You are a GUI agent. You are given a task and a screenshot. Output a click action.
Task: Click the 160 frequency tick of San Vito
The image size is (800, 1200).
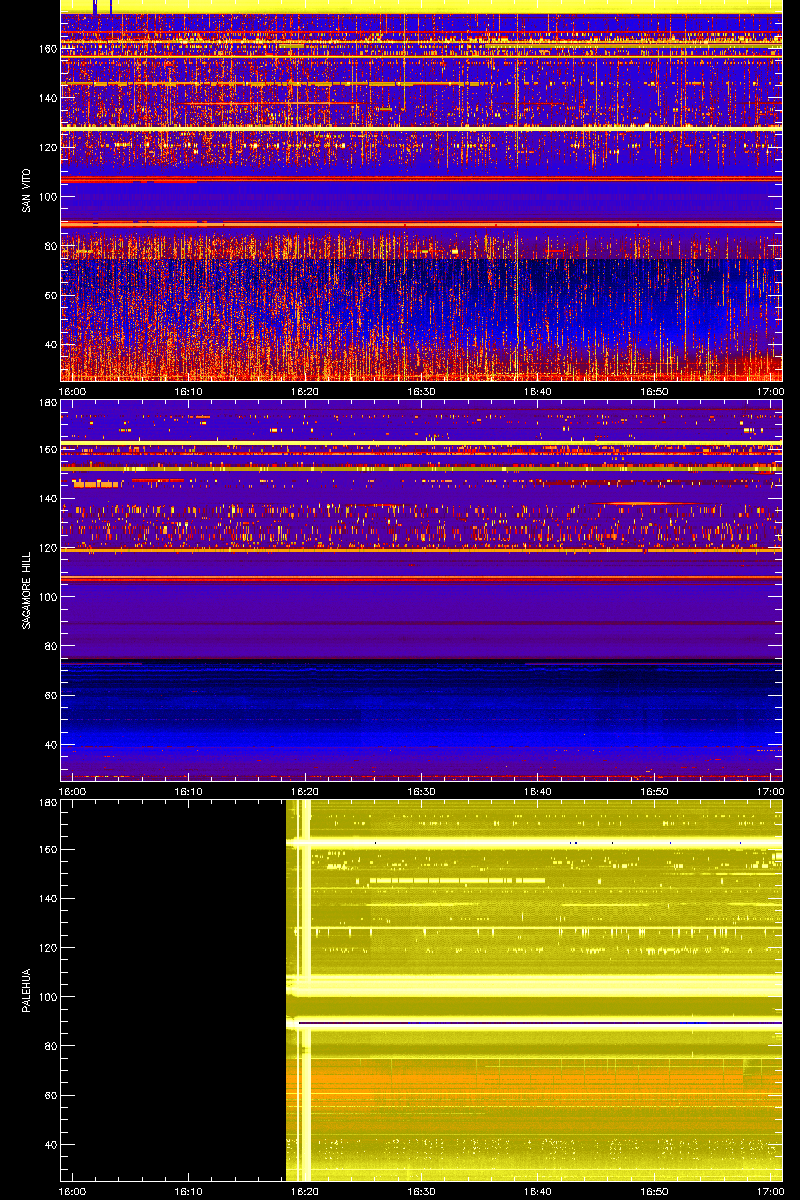[x=47, y=49]
